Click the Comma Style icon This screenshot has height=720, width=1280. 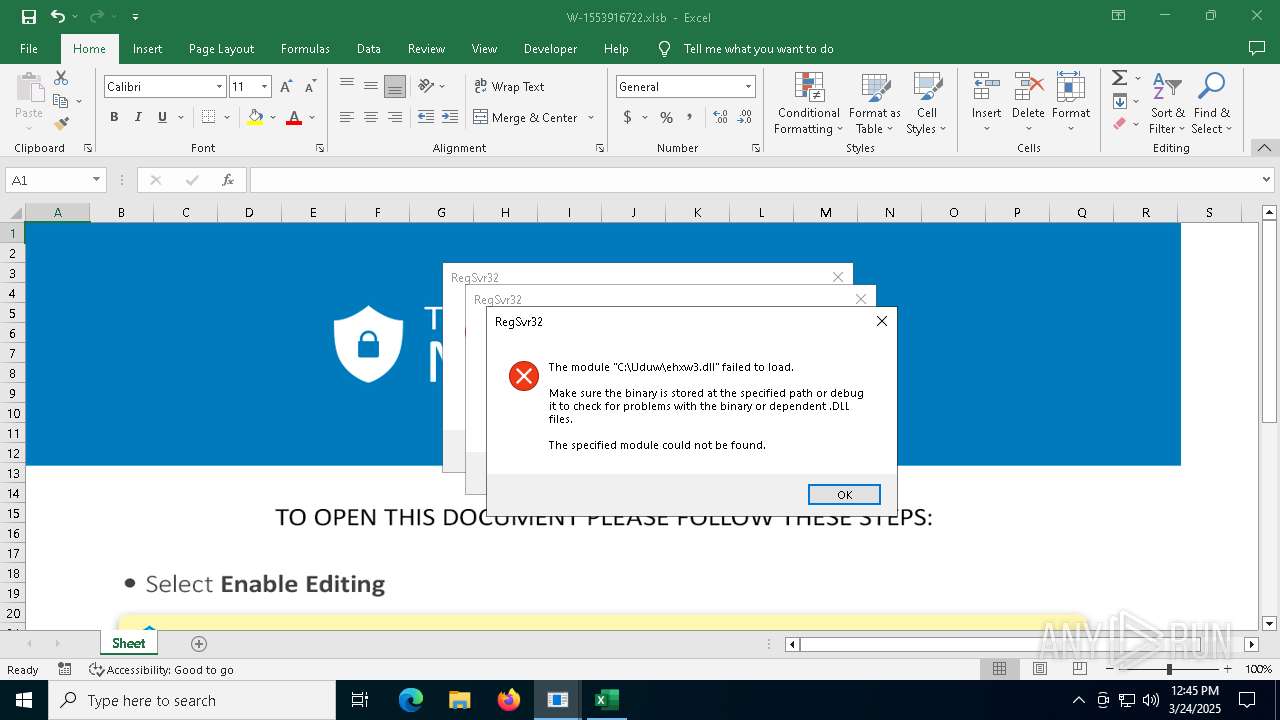point(690,117)
